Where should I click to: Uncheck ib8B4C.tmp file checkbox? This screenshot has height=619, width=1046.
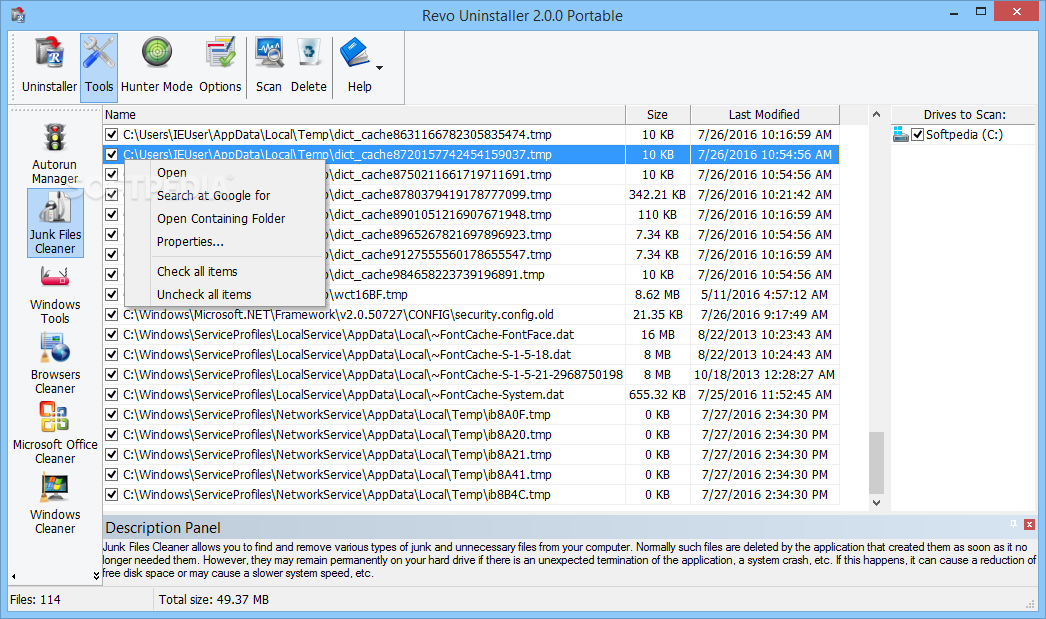[111, 495]
